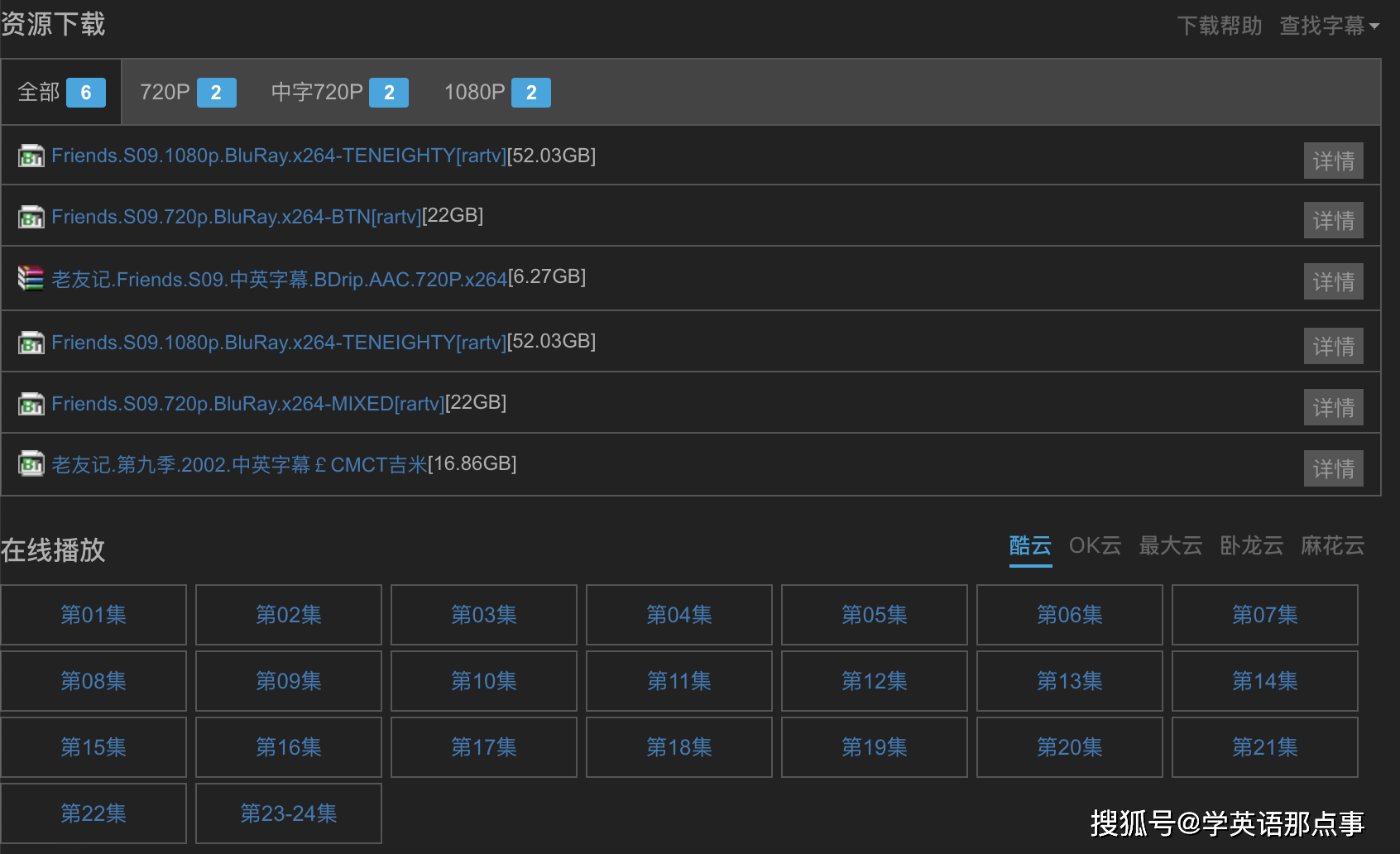View 详情 for the 16.86GB CMCT file
This screenshot has width=1400, height=854.
[x=1333, y=469]
